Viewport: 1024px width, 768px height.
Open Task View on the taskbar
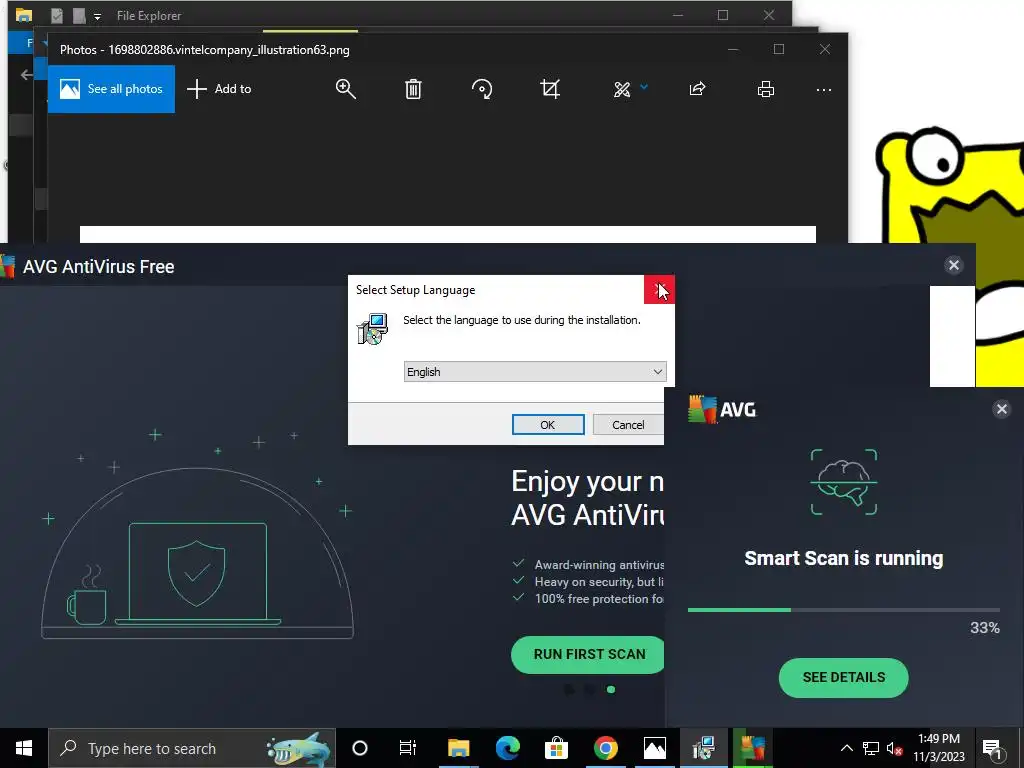click(x=408, y=748)
